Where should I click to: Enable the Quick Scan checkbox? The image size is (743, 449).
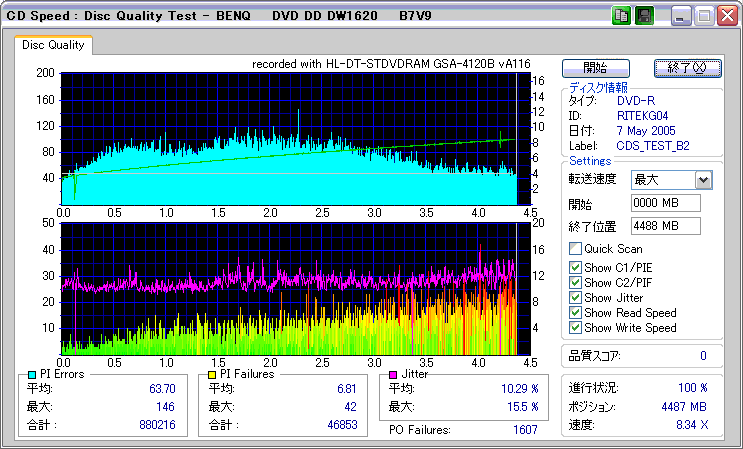(575, 249)
